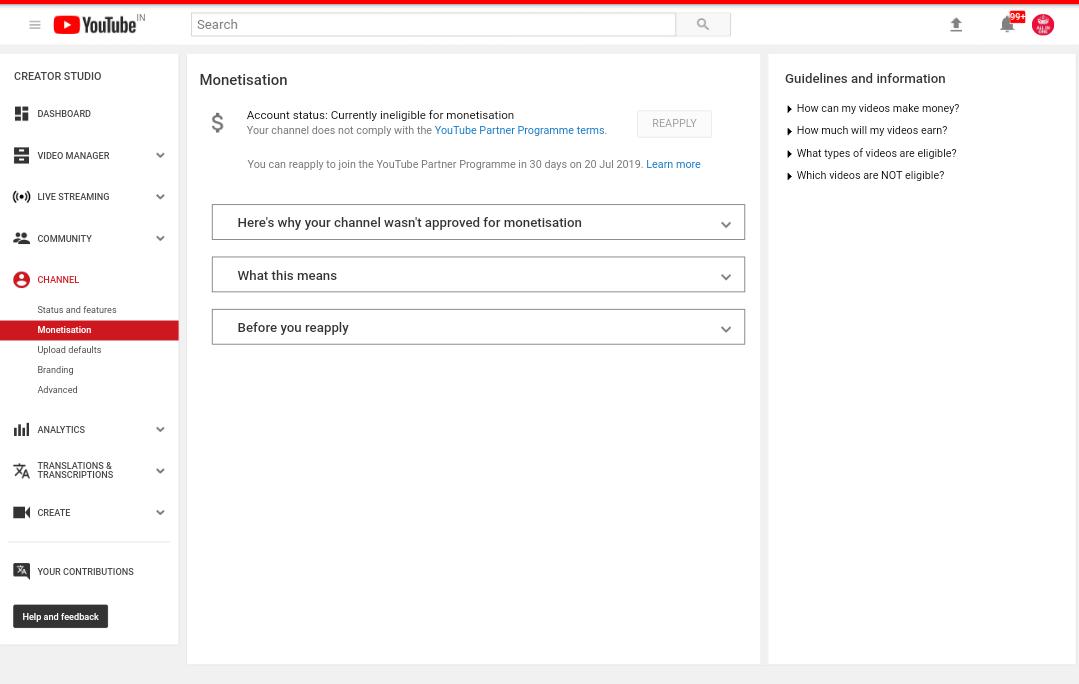The image size is (1079, 684).
Task: Open YouTube Partner Programme terms link
Action: coord(520,130)
